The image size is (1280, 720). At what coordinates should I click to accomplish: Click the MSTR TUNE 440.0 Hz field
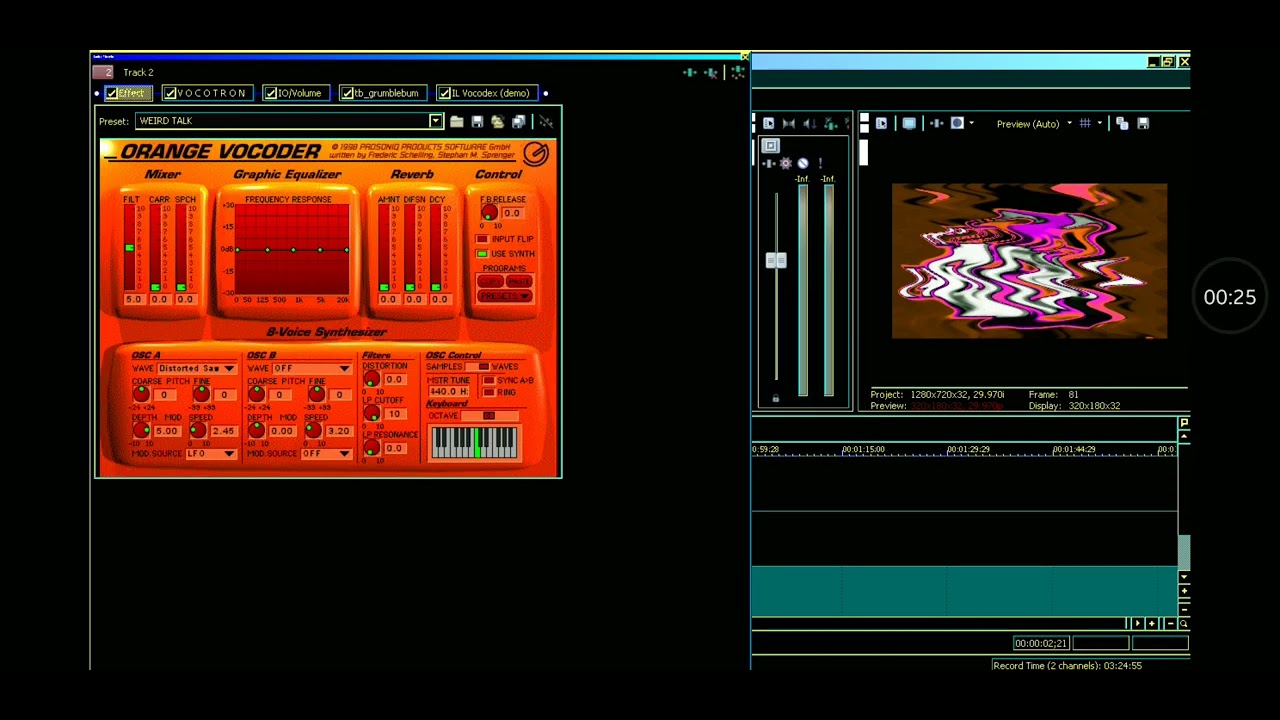click(449, 392)
